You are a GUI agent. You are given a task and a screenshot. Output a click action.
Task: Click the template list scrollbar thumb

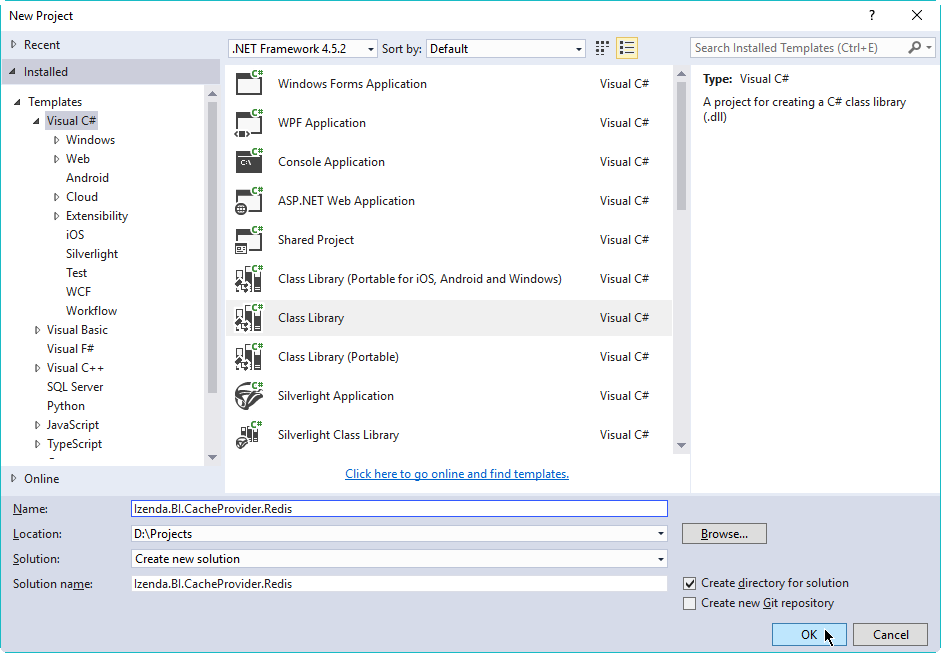coord(681,146)
